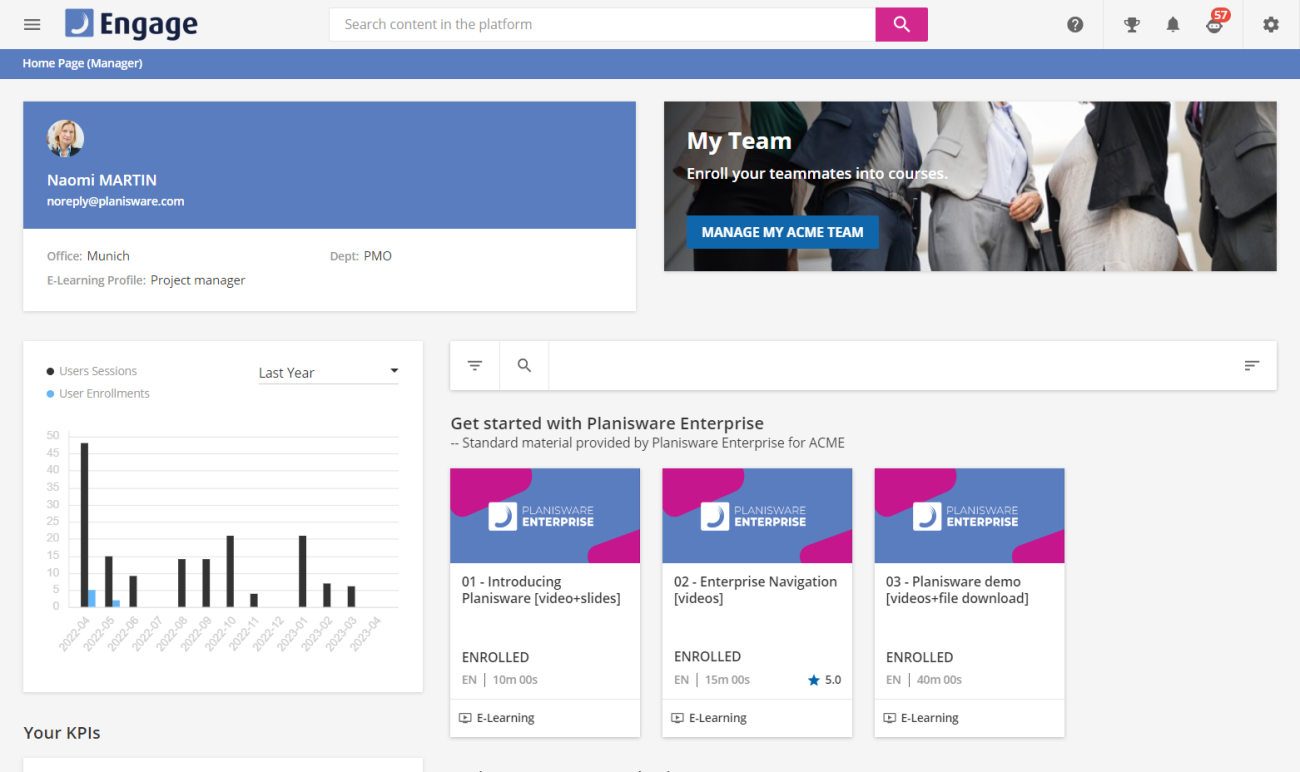The image size is (1300, 772).
Task: Click inside the platform search field
Action: [x=600, y=23]
